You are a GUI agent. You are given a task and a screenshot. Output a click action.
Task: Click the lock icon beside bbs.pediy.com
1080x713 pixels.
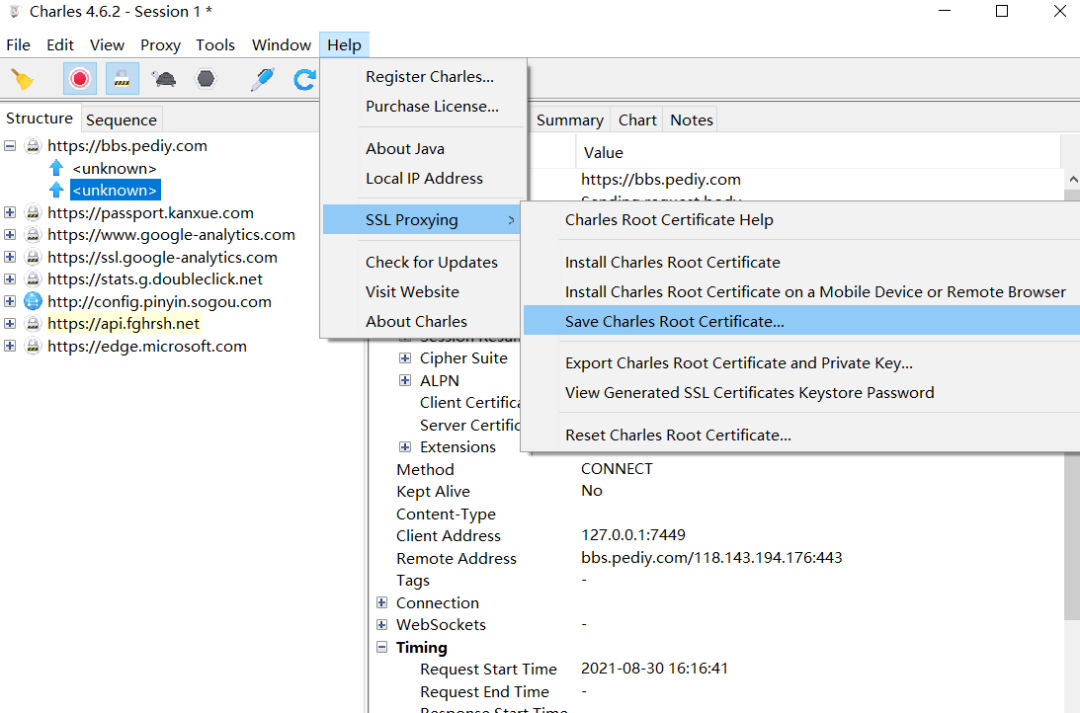pyautogui.click(x=33, y=145)
